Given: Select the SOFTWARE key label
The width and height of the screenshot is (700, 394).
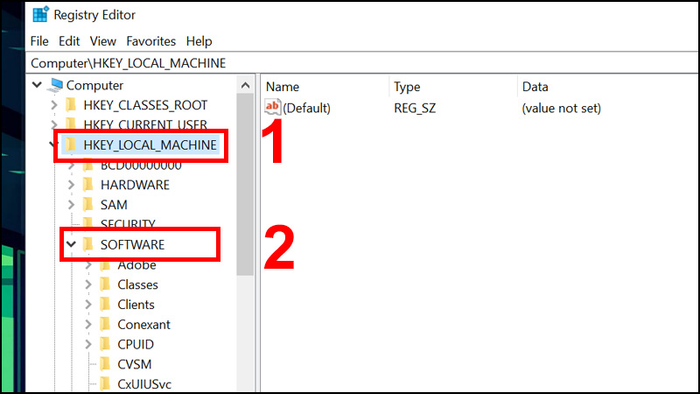Looking at the screenshot, I should [132, 245].
